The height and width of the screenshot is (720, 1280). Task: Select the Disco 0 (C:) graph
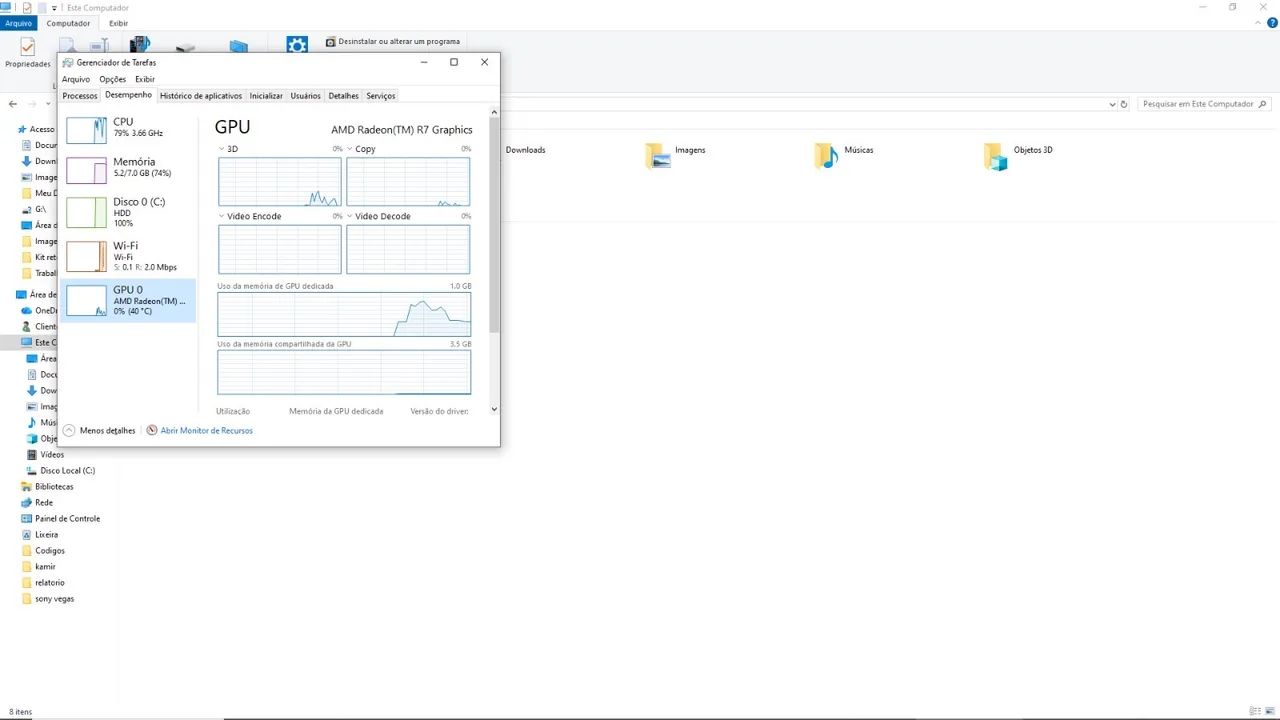tap(86, 212)
